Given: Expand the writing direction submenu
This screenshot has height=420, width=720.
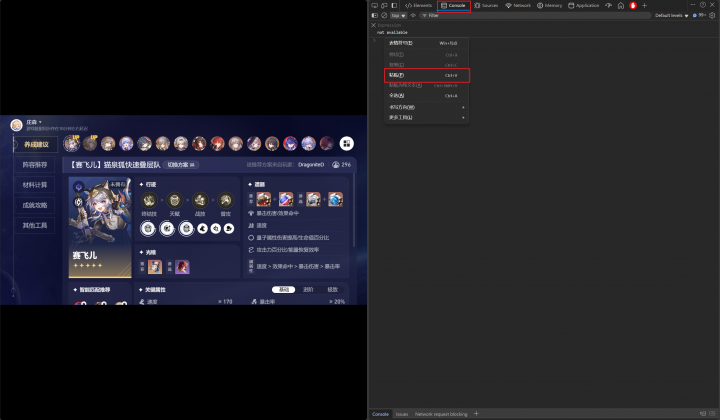Looking at the screenshot, I should pos(426,107).
